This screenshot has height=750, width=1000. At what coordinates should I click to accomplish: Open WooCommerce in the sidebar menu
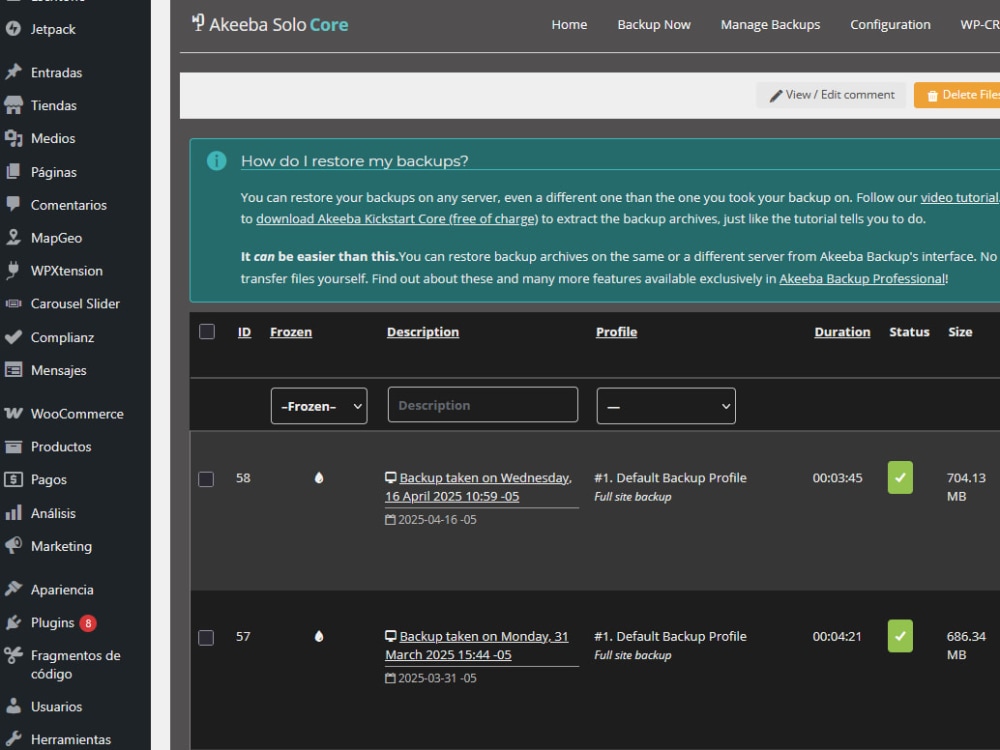pyautogui.click(x=75, y=413)
